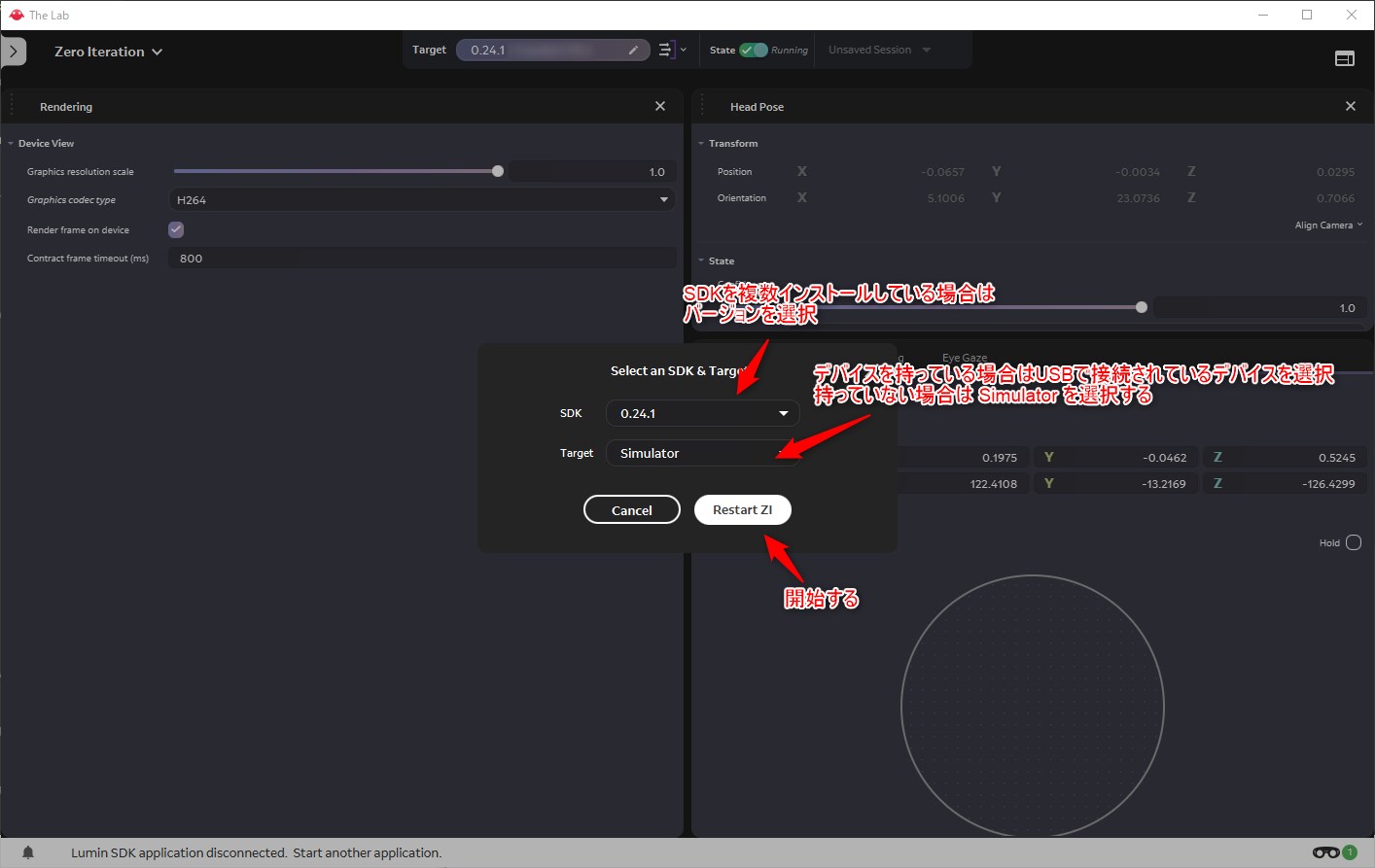This screenshot has height=868, width=1375.
Task: Open the Zero Iteration module dropdown
Action: 108,52
